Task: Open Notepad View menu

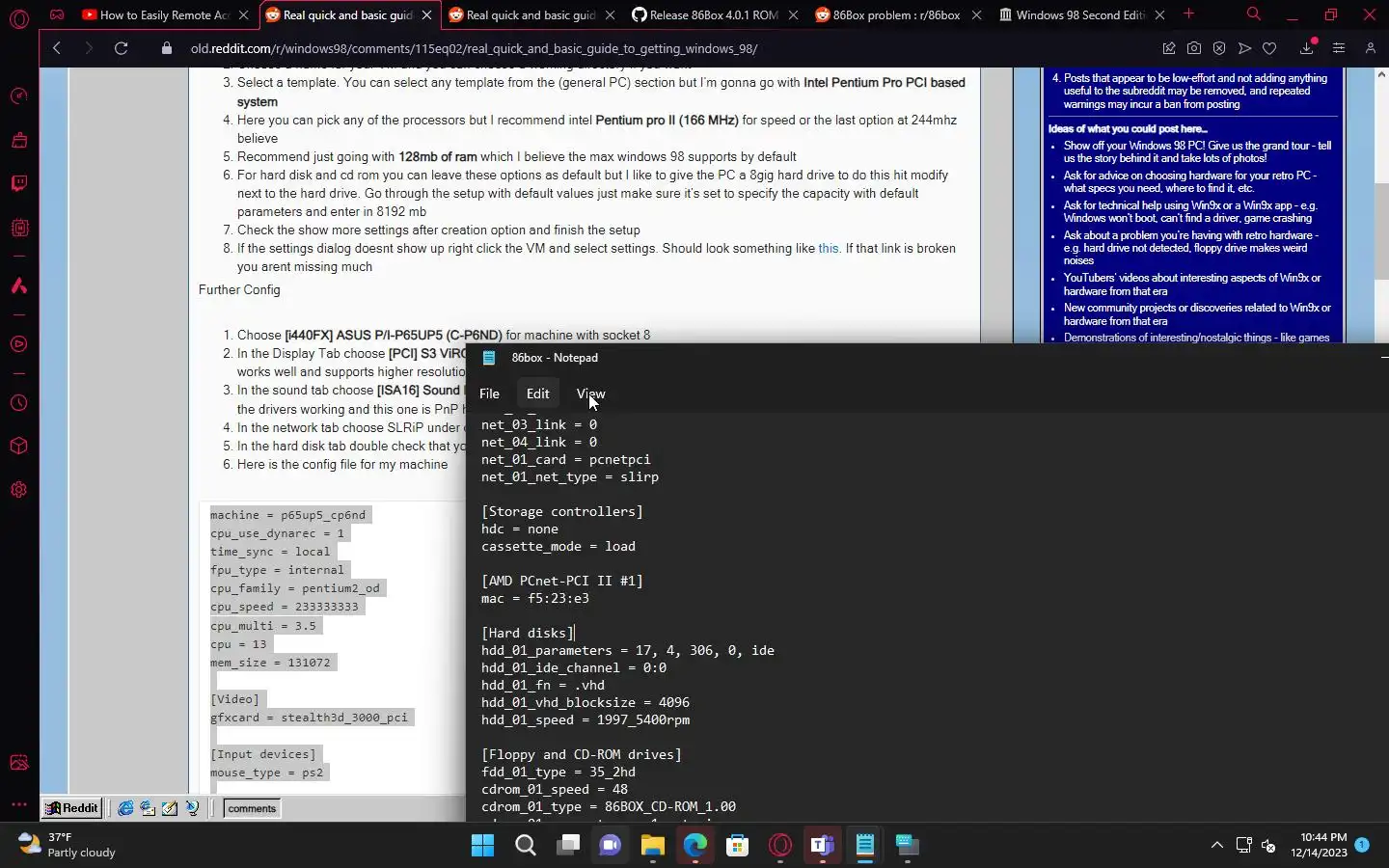Action: pyautogui.click(x=590, y=393)
